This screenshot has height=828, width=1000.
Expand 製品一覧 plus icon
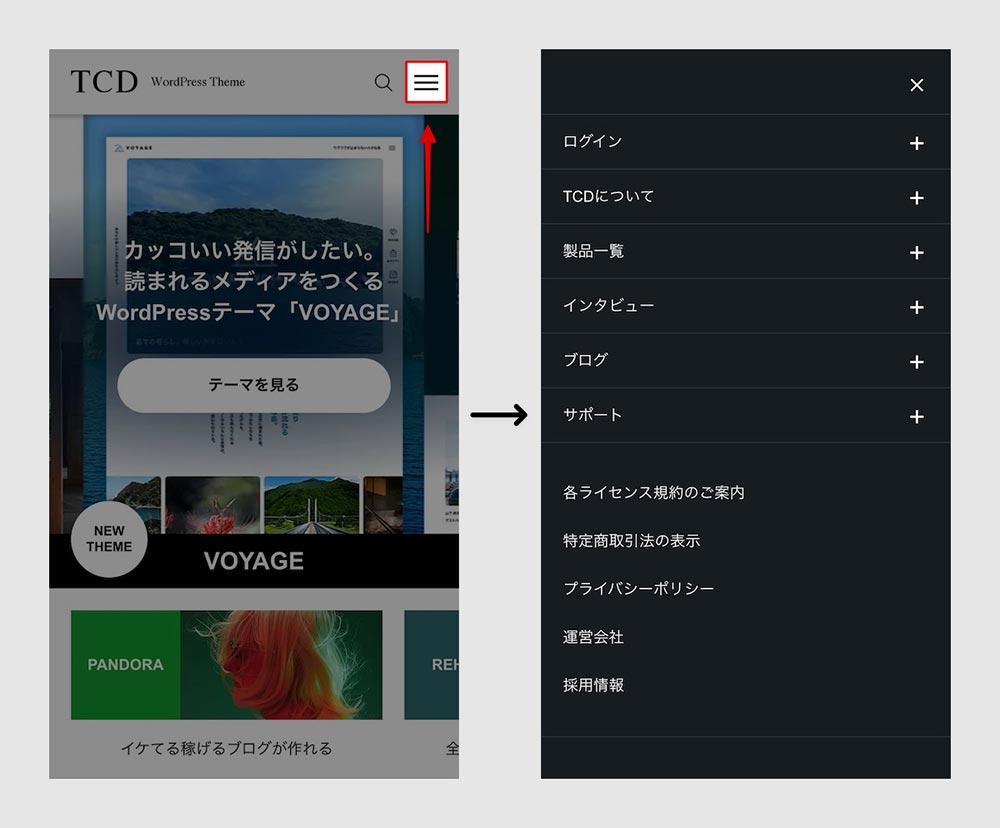pyautogui.click(x=916, y=252)
